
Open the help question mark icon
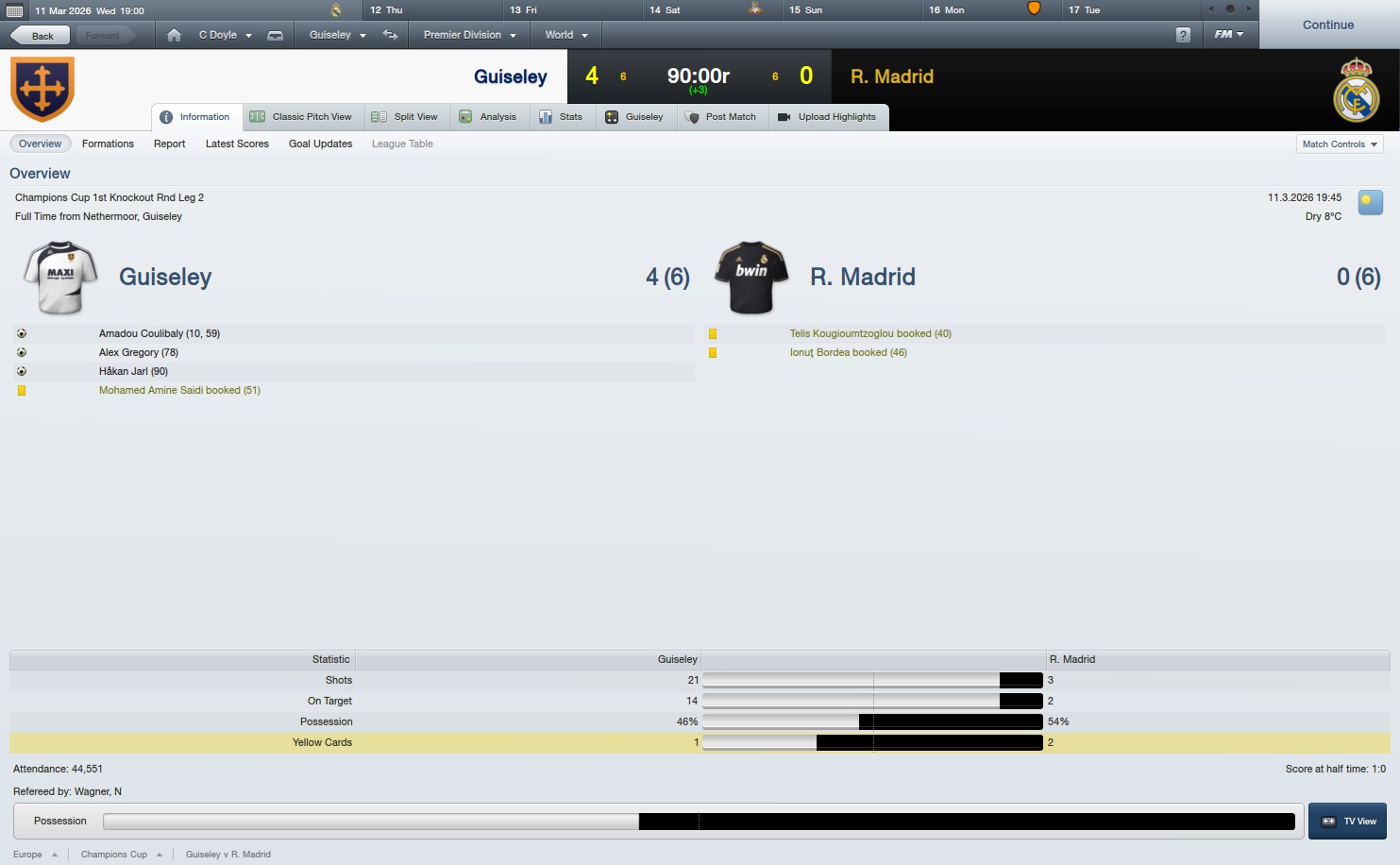coord(1183,35)
